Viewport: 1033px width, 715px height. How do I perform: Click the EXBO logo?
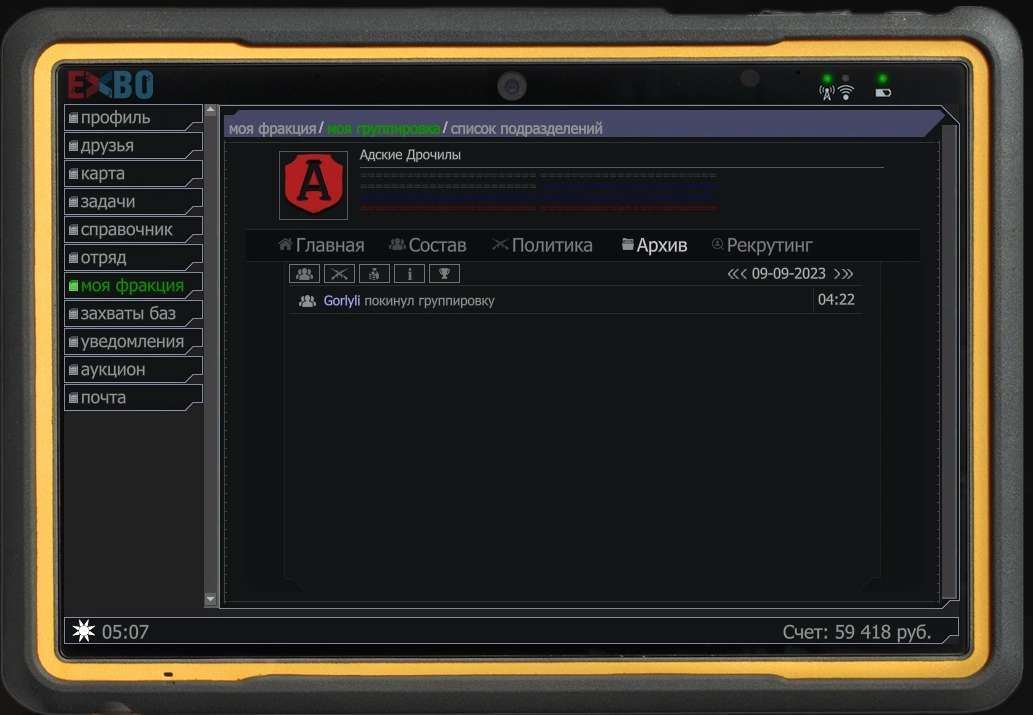[x=110, y=85]
